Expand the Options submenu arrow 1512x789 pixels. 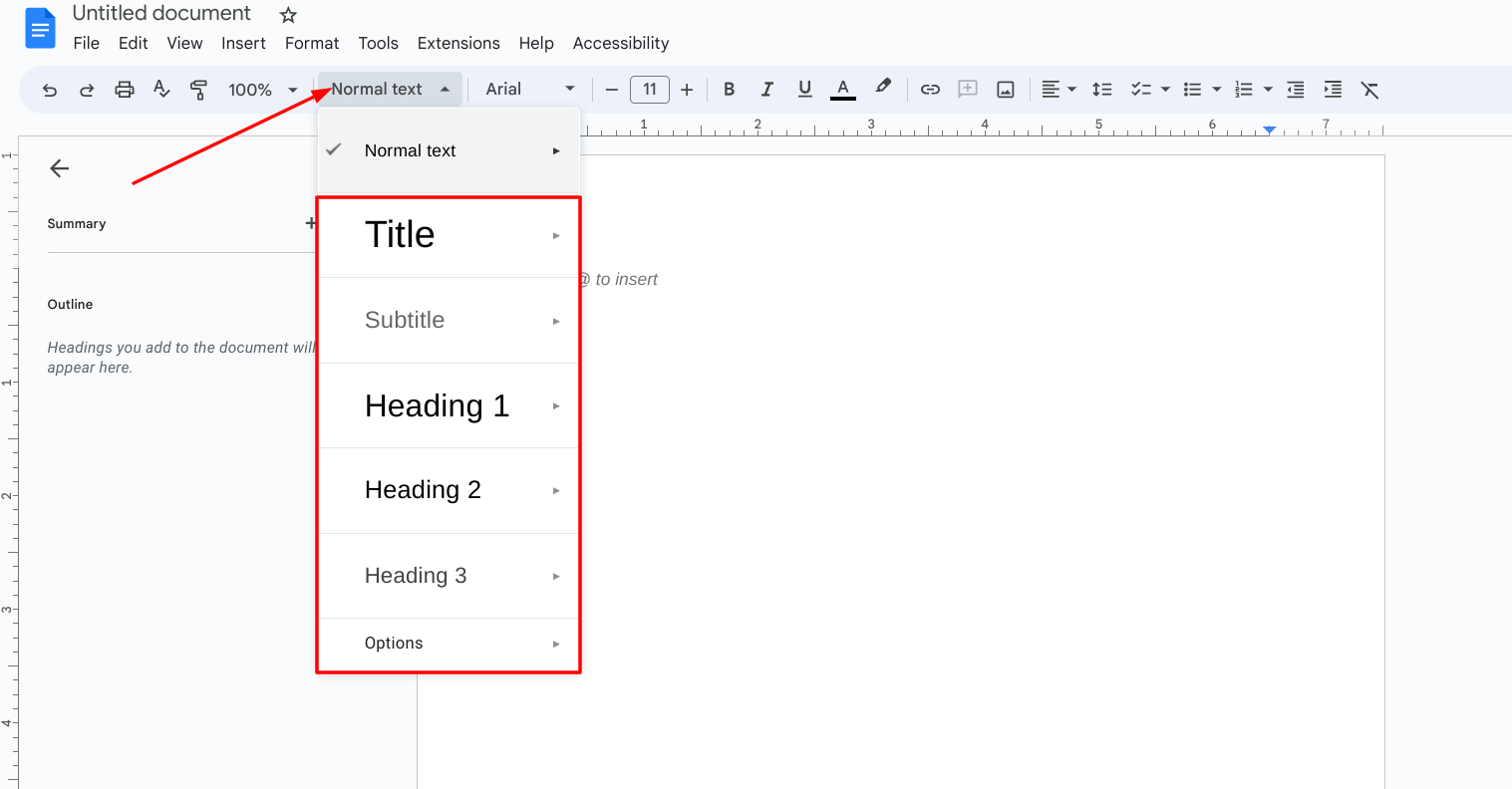(x=556, y=644)
